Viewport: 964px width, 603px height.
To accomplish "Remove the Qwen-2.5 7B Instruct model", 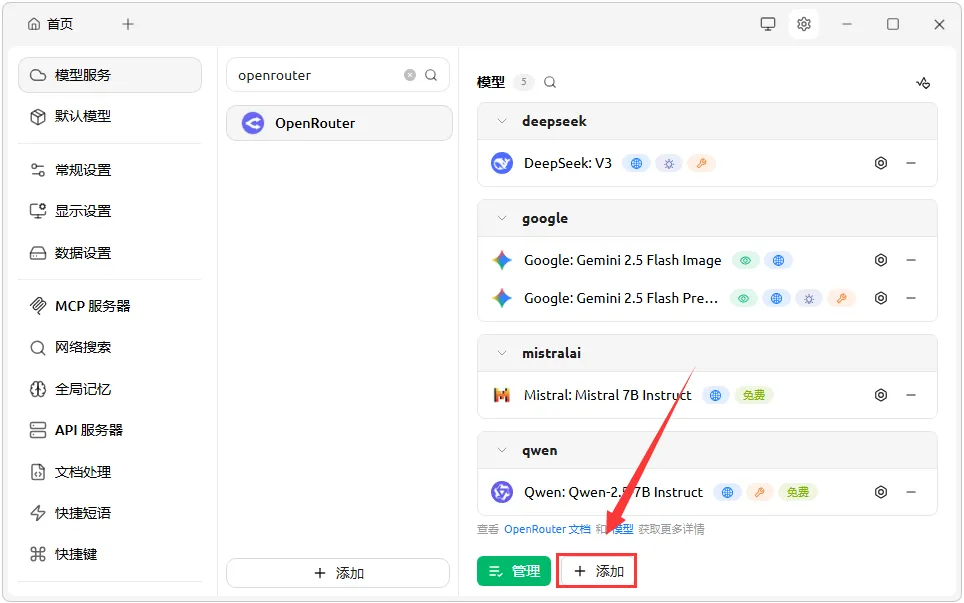I will (x=911, y=492).
